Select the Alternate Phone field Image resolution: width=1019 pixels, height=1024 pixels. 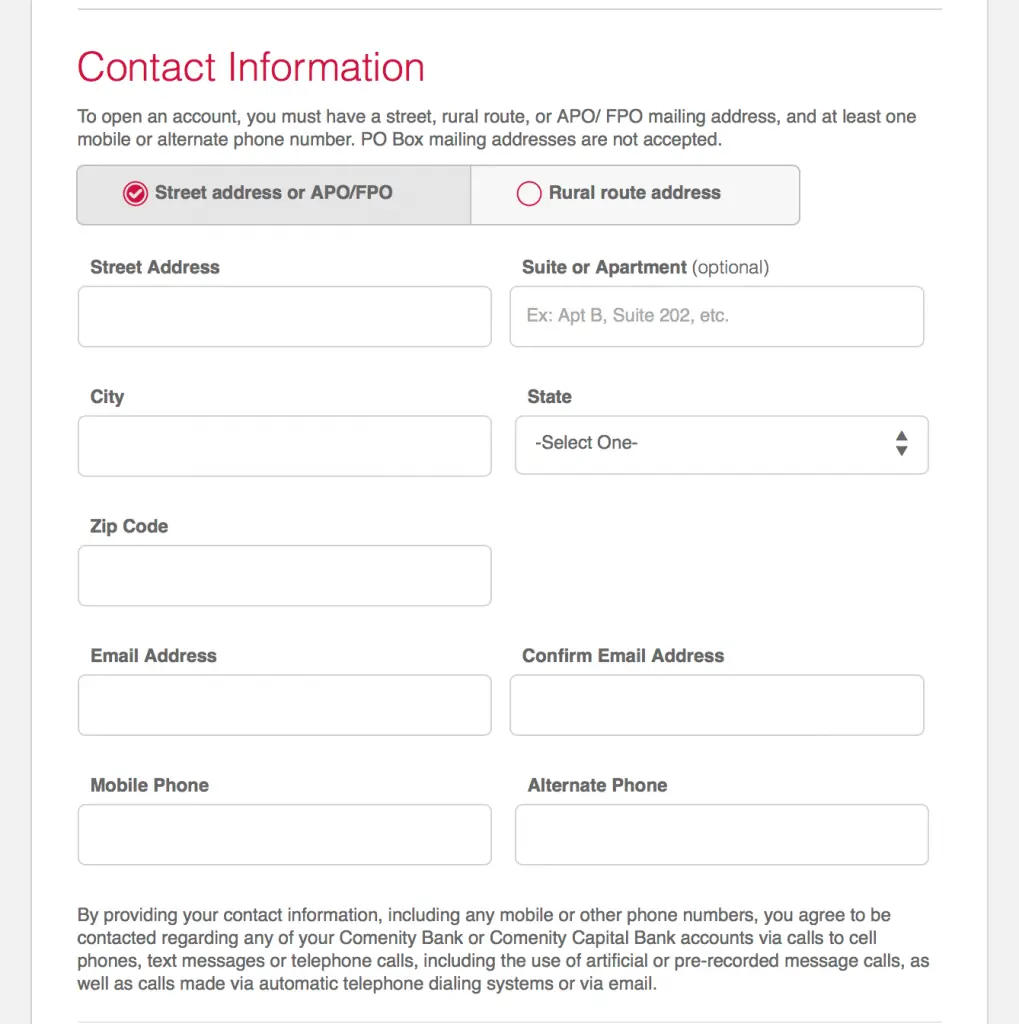[x=721, y=834]
